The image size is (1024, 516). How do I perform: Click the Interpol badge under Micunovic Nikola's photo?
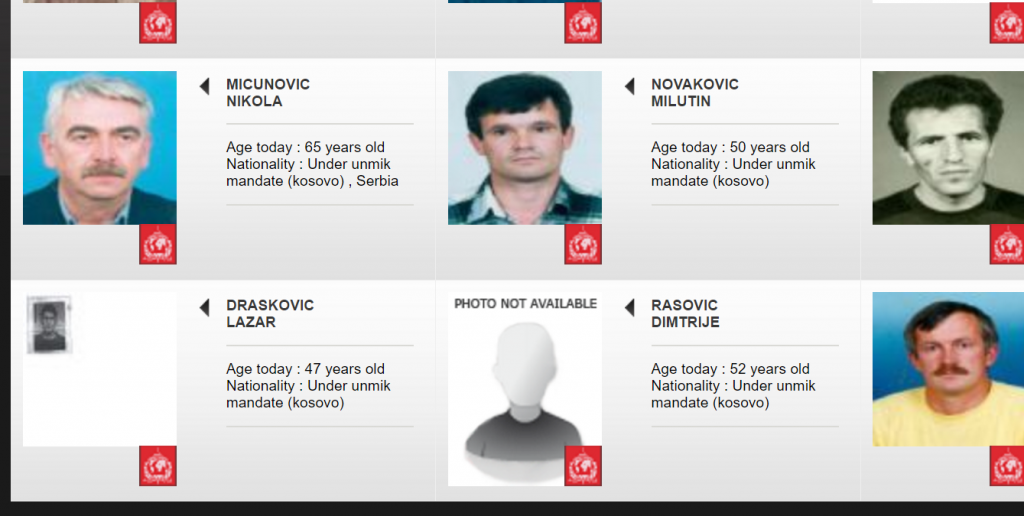(157, 244)
